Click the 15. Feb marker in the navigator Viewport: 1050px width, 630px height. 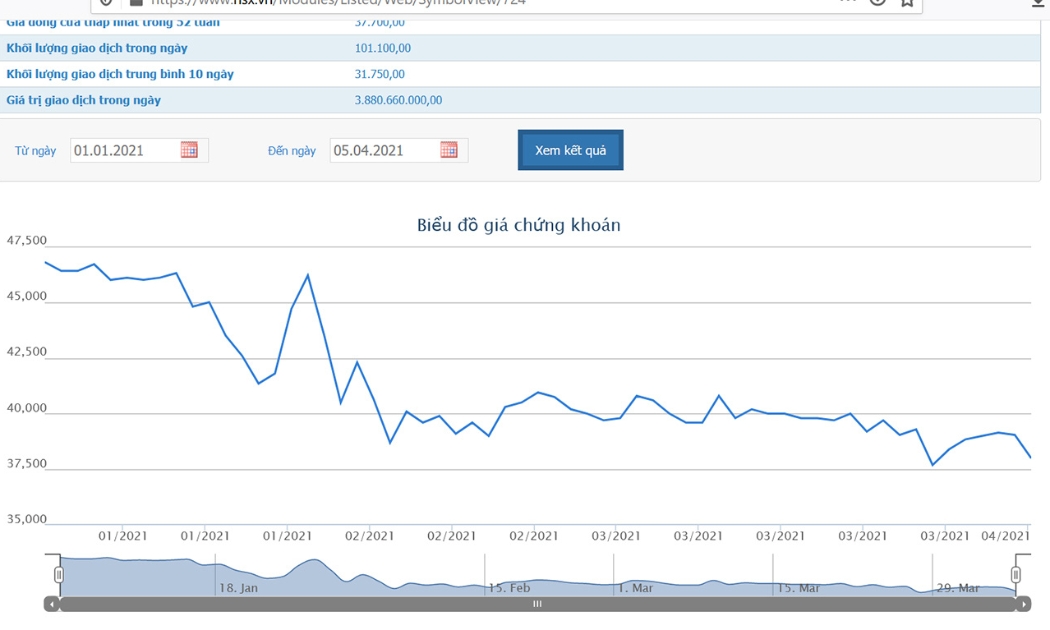pyautogui.click(x=509, y=588)
